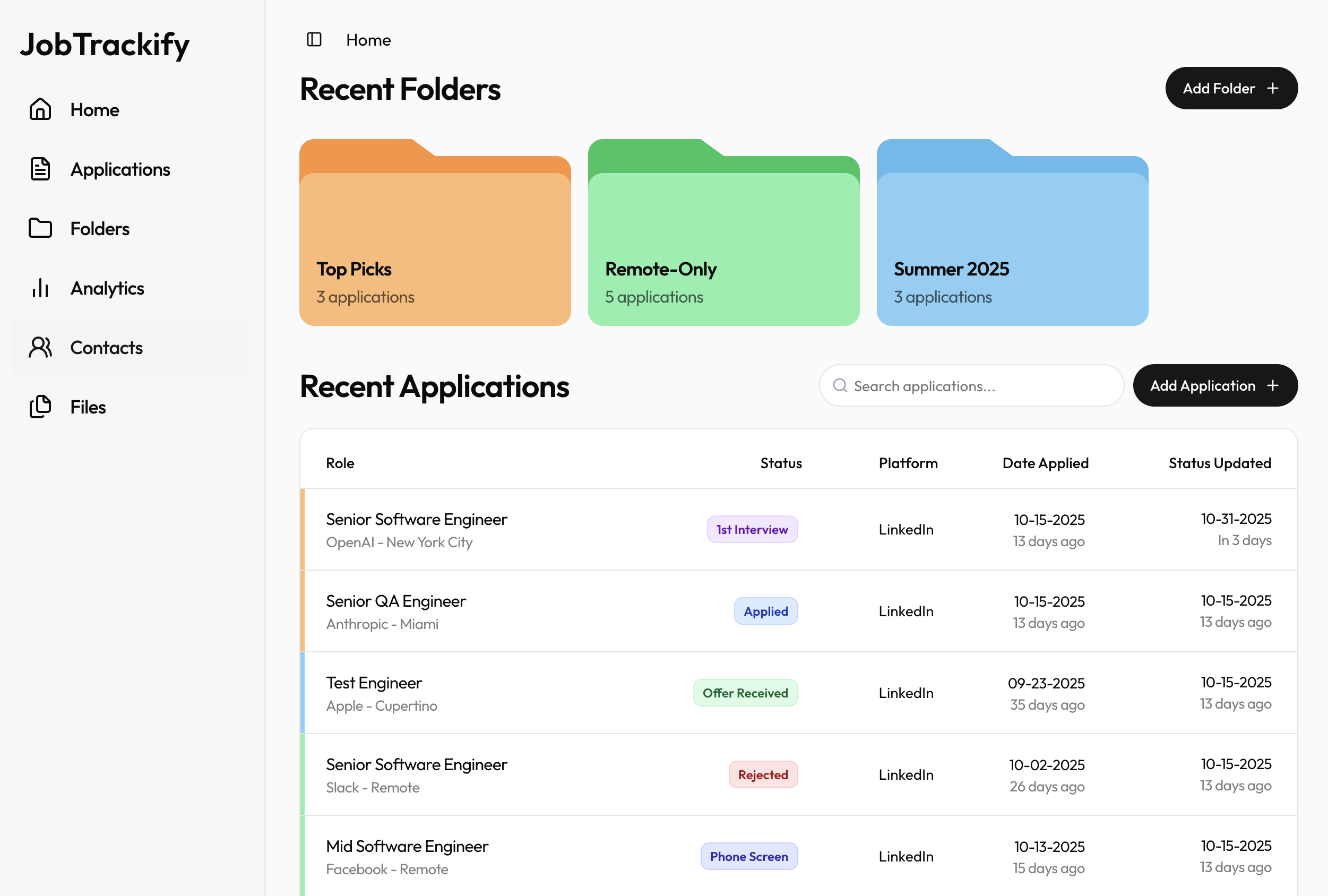
Task: Click the search magnifier icon
Action: (x=840, y=386)
